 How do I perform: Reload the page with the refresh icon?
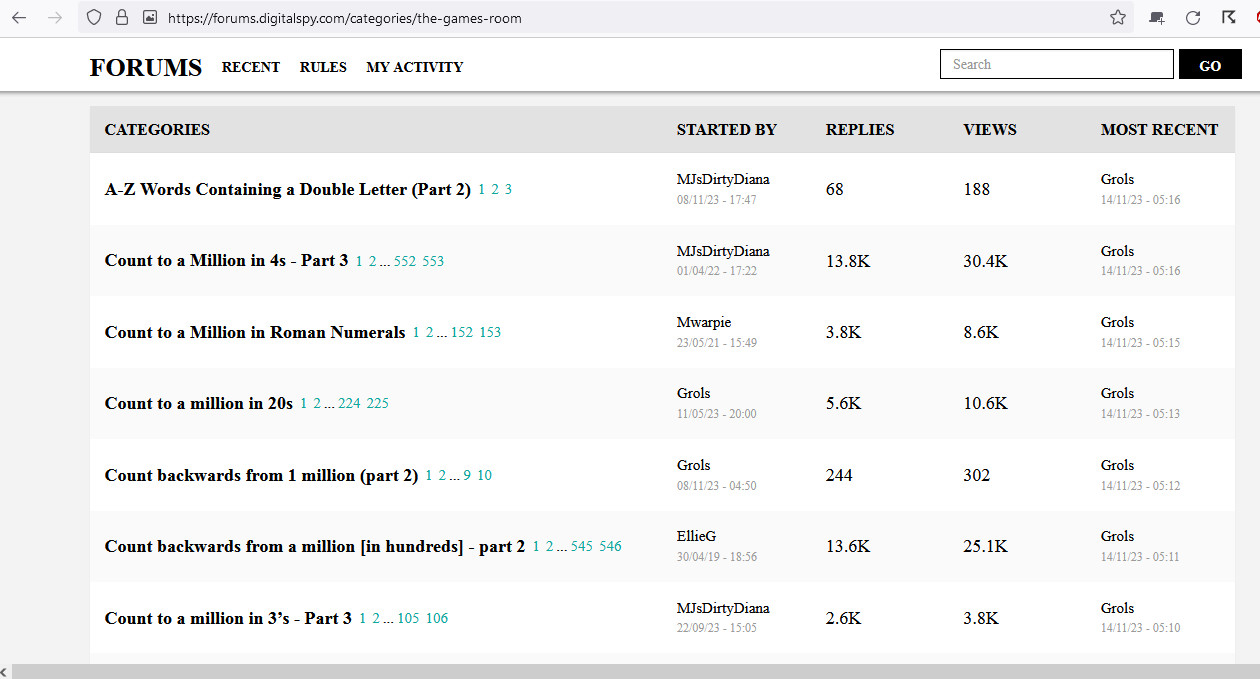pos(1193,18)
